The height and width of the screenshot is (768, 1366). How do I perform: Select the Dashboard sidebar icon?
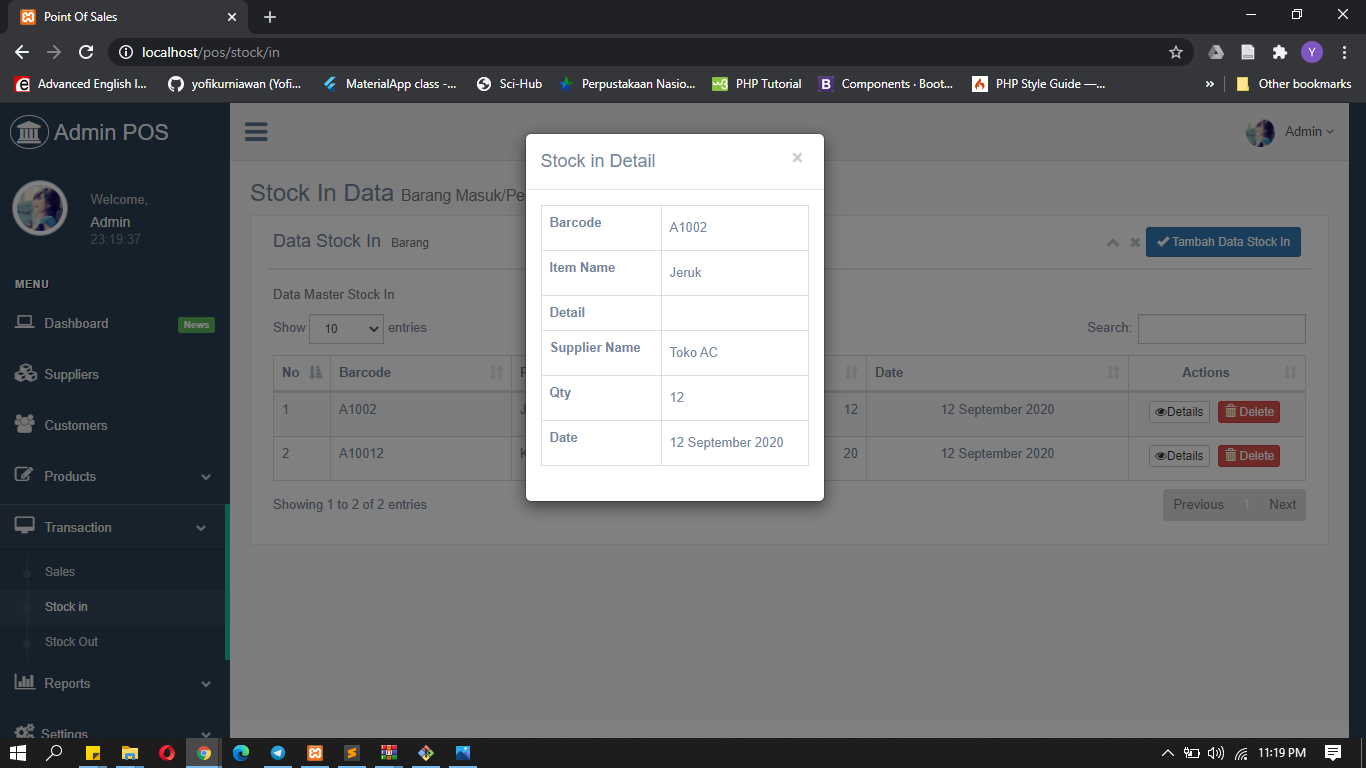[x=27, y=322]
